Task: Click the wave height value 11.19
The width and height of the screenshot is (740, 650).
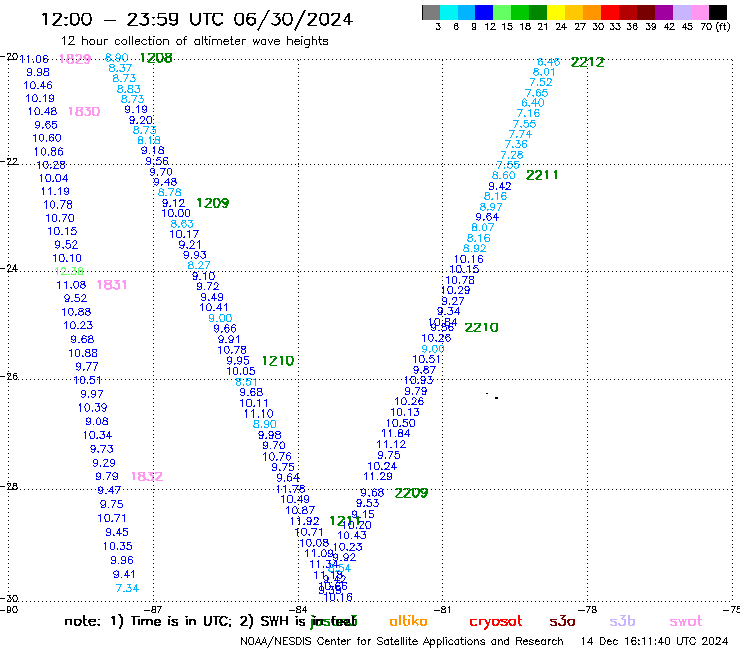Action: coord(55,191)
